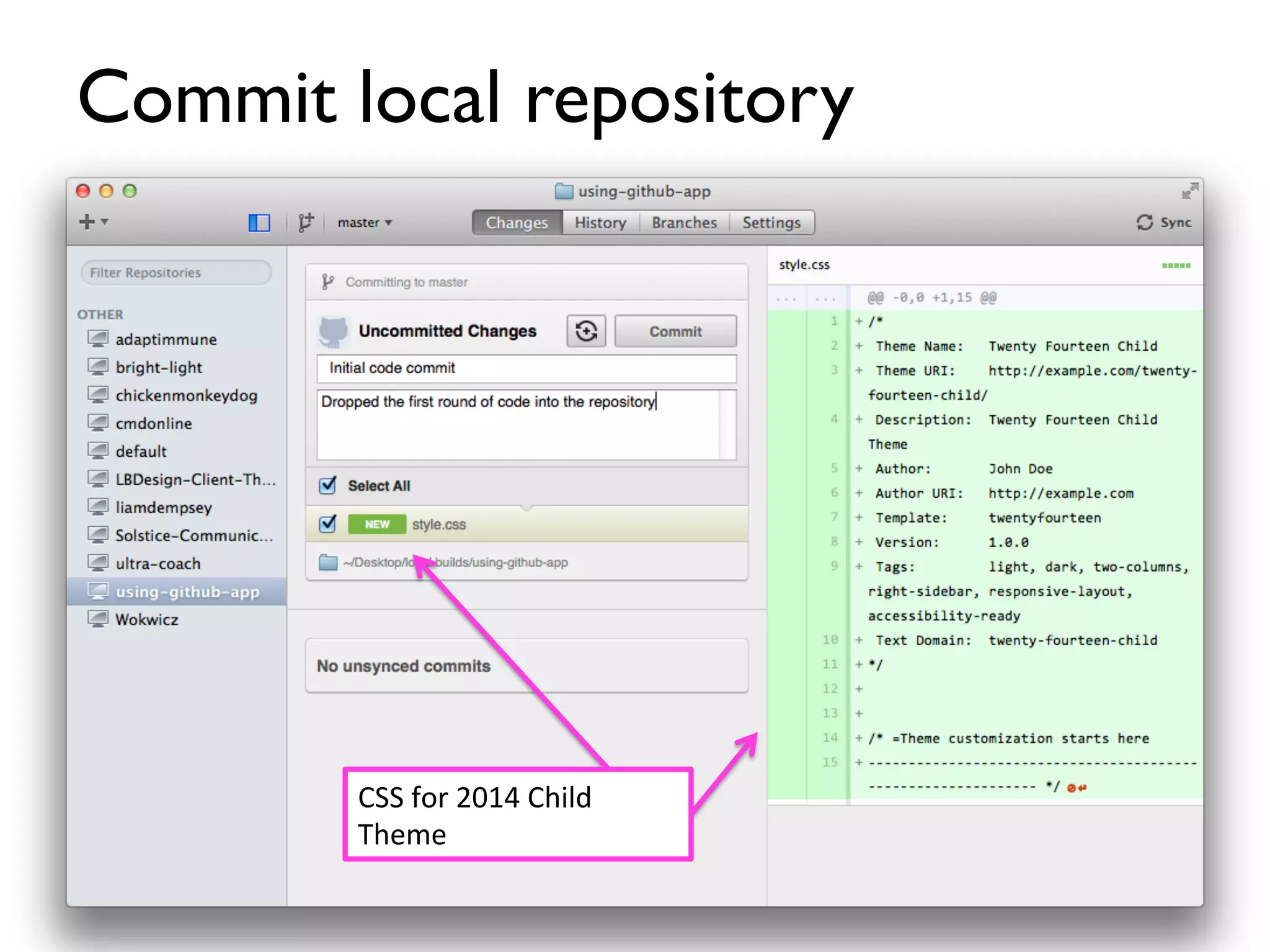
Task: Click the commit and sync circular icon button
Action: click(586, 332)
